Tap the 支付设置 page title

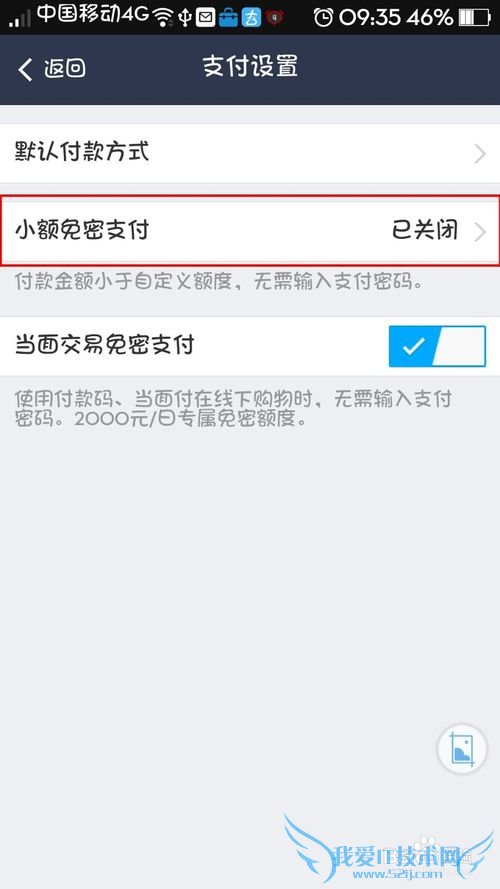click(x=250, y=67)
